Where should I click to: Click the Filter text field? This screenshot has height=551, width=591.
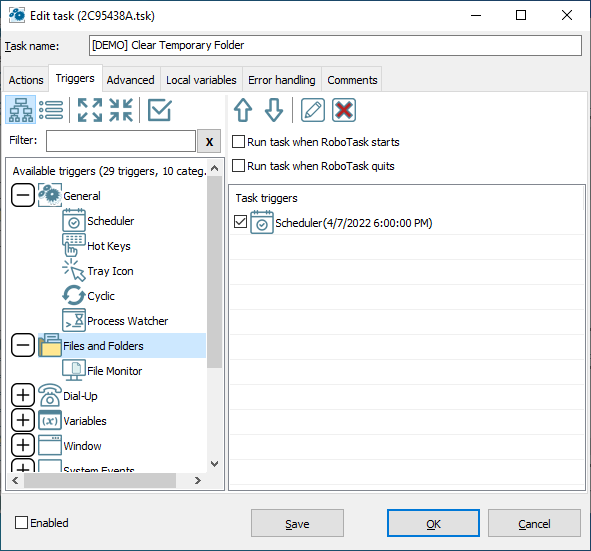pos(121,141)
